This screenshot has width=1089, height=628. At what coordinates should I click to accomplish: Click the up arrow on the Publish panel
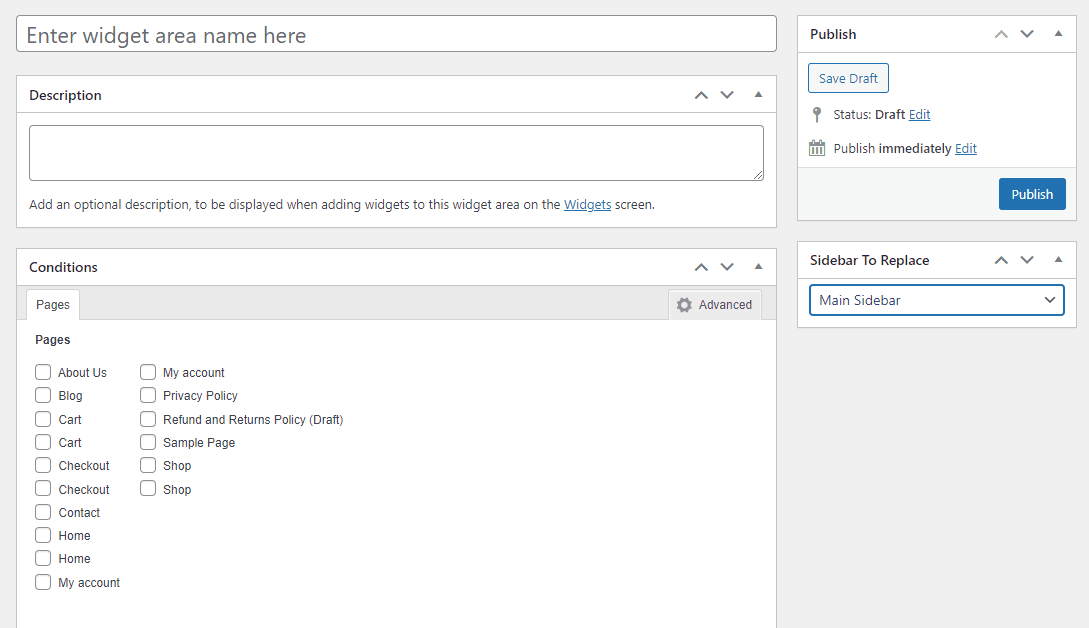tap(1000, 33)
